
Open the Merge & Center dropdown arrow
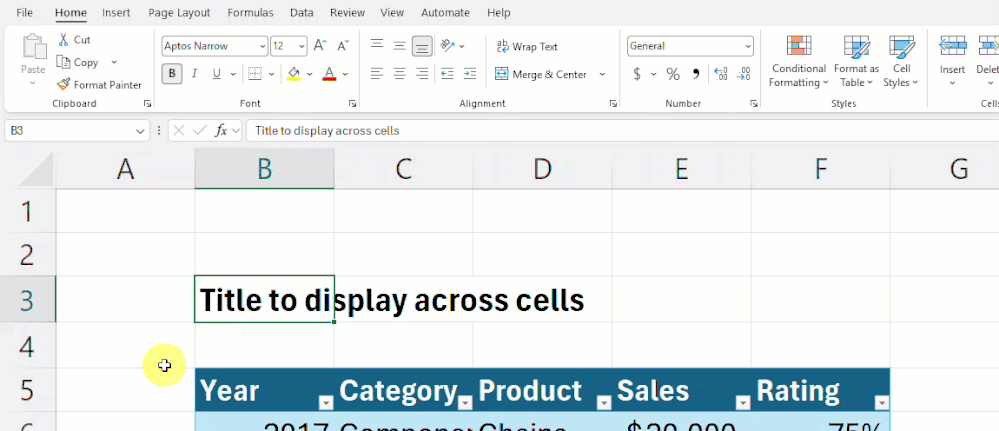pyautogui.click(x=602, y=75)
